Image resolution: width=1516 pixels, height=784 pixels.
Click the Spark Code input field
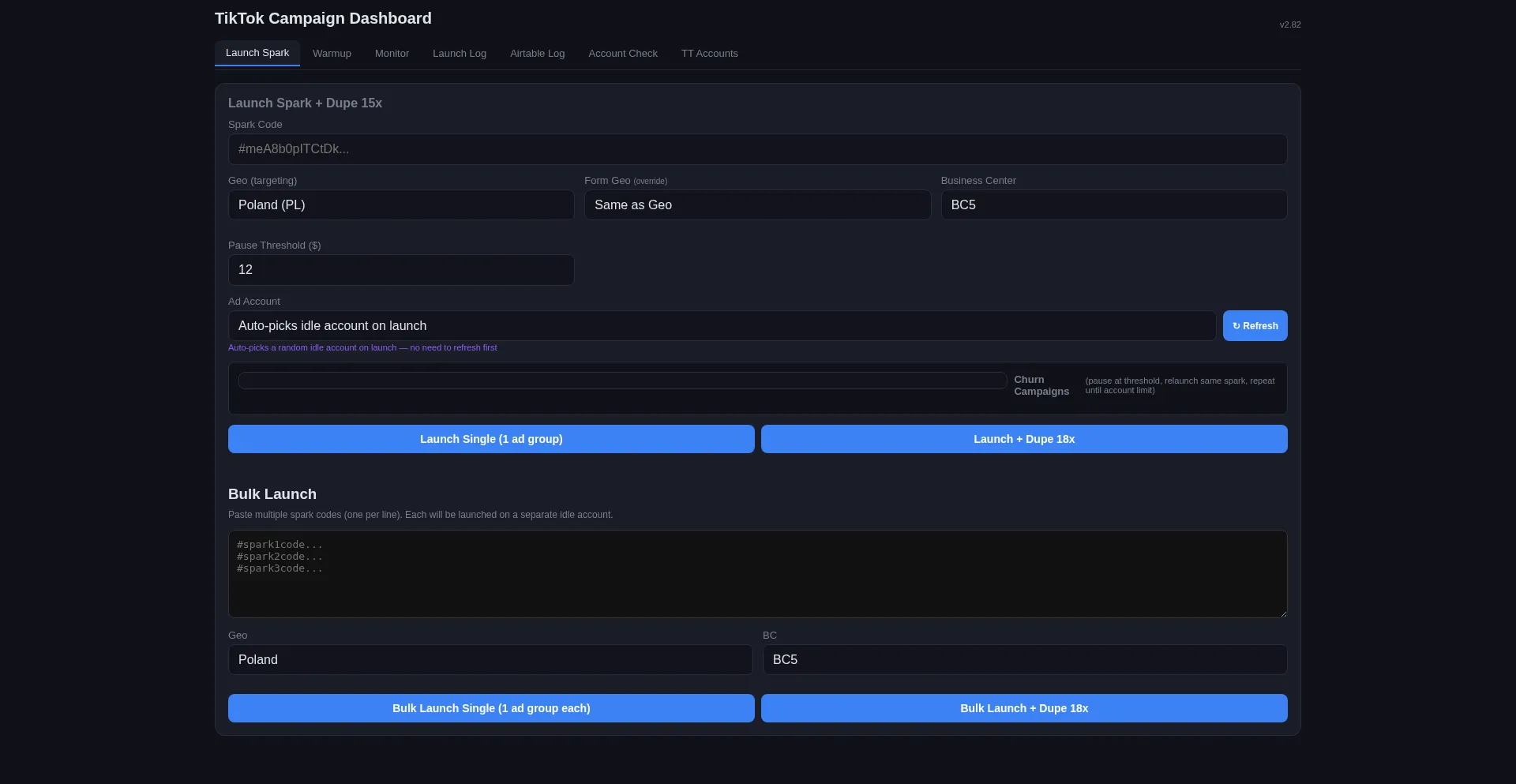pos(758,149)
